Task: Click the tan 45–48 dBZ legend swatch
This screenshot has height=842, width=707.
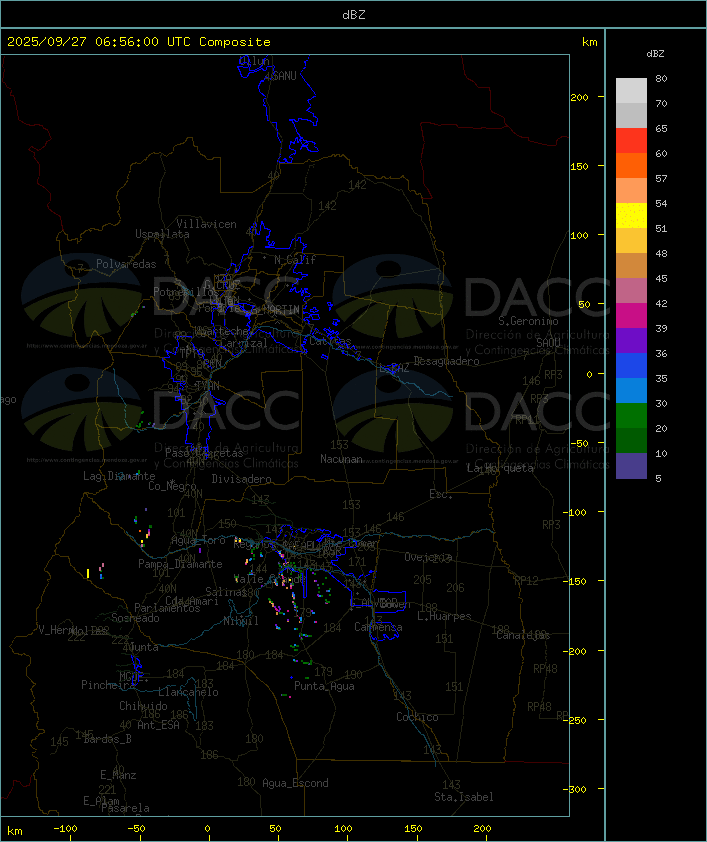Action: (631, 265)
